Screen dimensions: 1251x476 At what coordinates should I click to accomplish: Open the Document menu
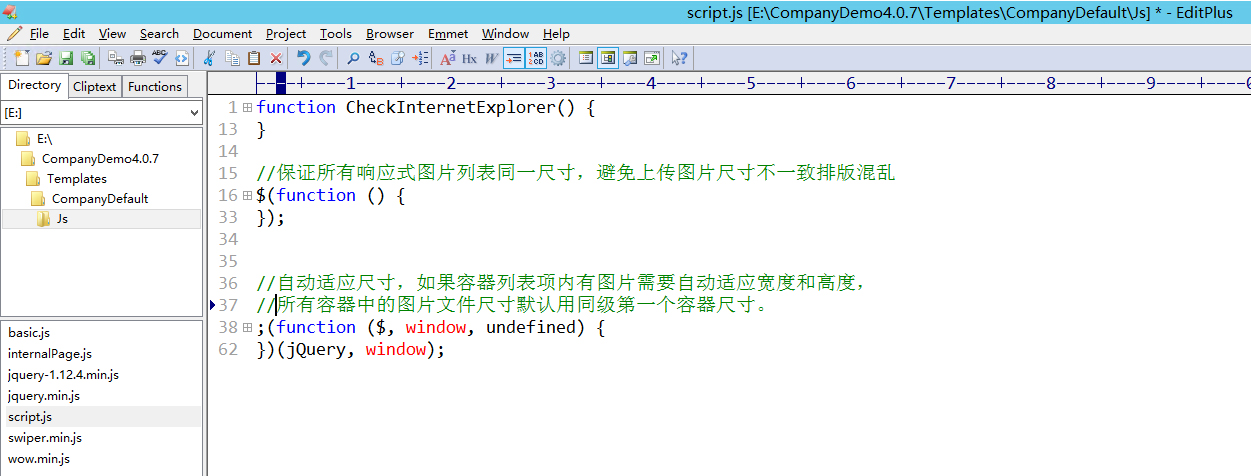223,34
